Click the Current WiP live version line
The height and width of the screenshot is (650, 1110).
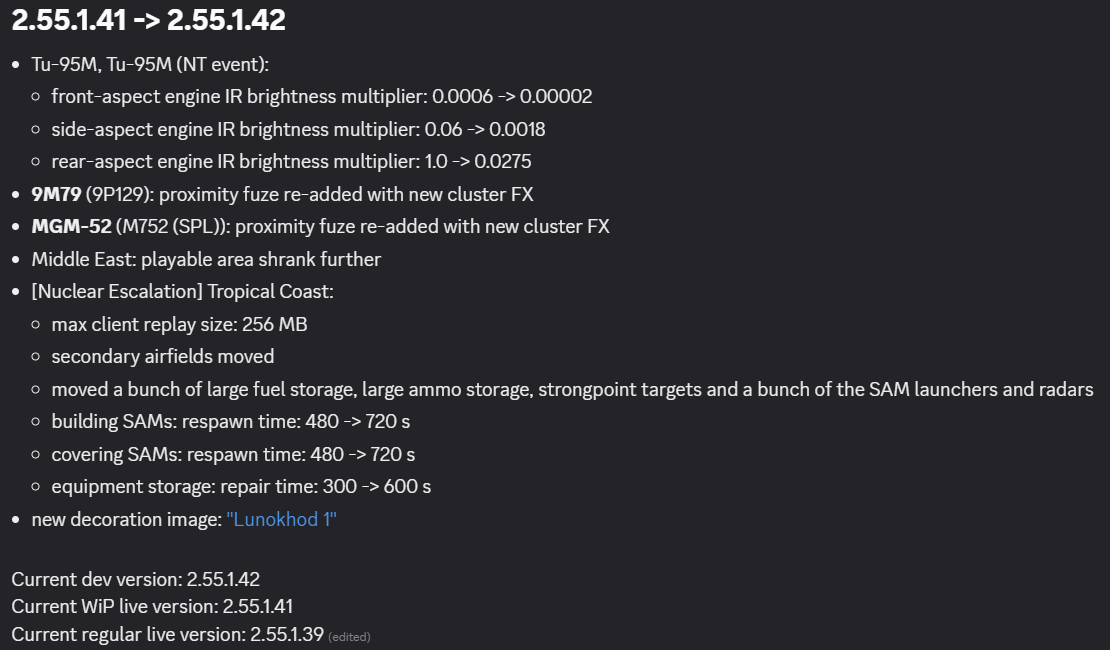[x=152, y=606]
